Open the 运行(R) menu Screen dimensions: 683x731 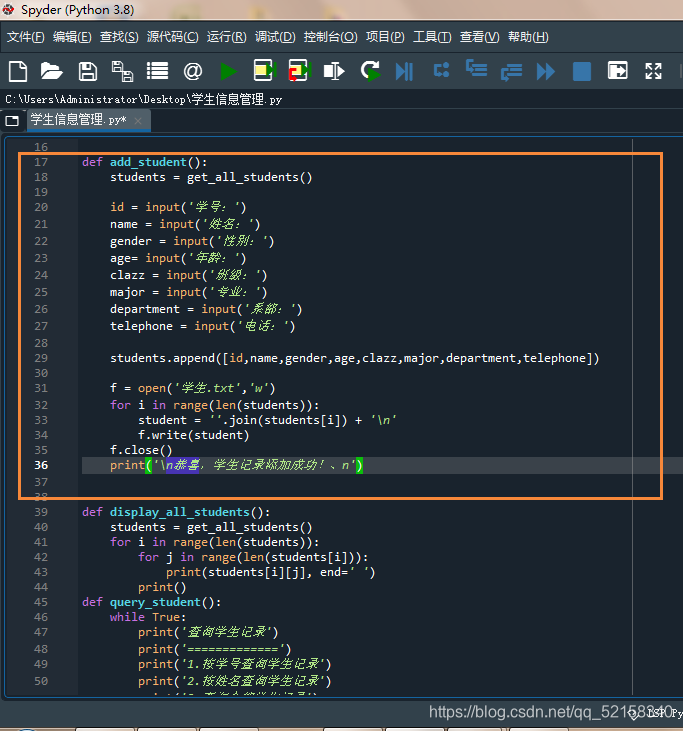(x=227, y=37)
